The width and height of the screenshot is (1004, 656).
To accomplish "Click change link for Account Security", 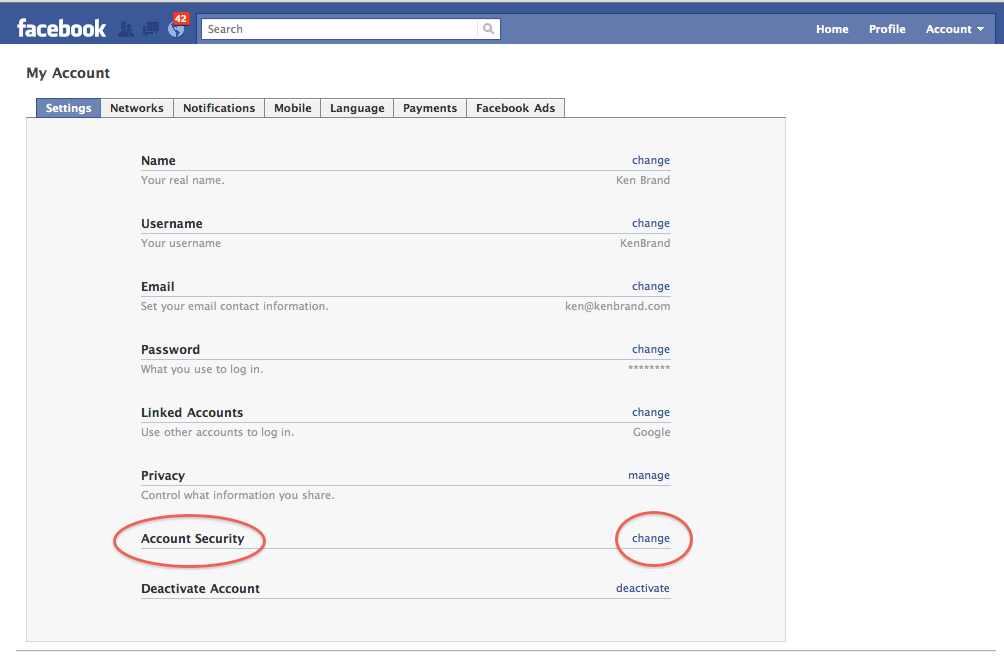I will pos(651,538).
